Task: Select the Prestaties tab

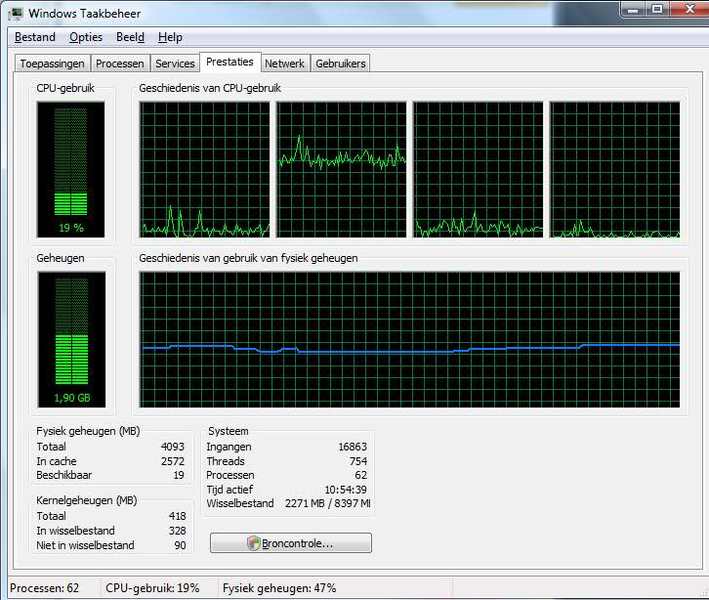Action: click(230, 62)
